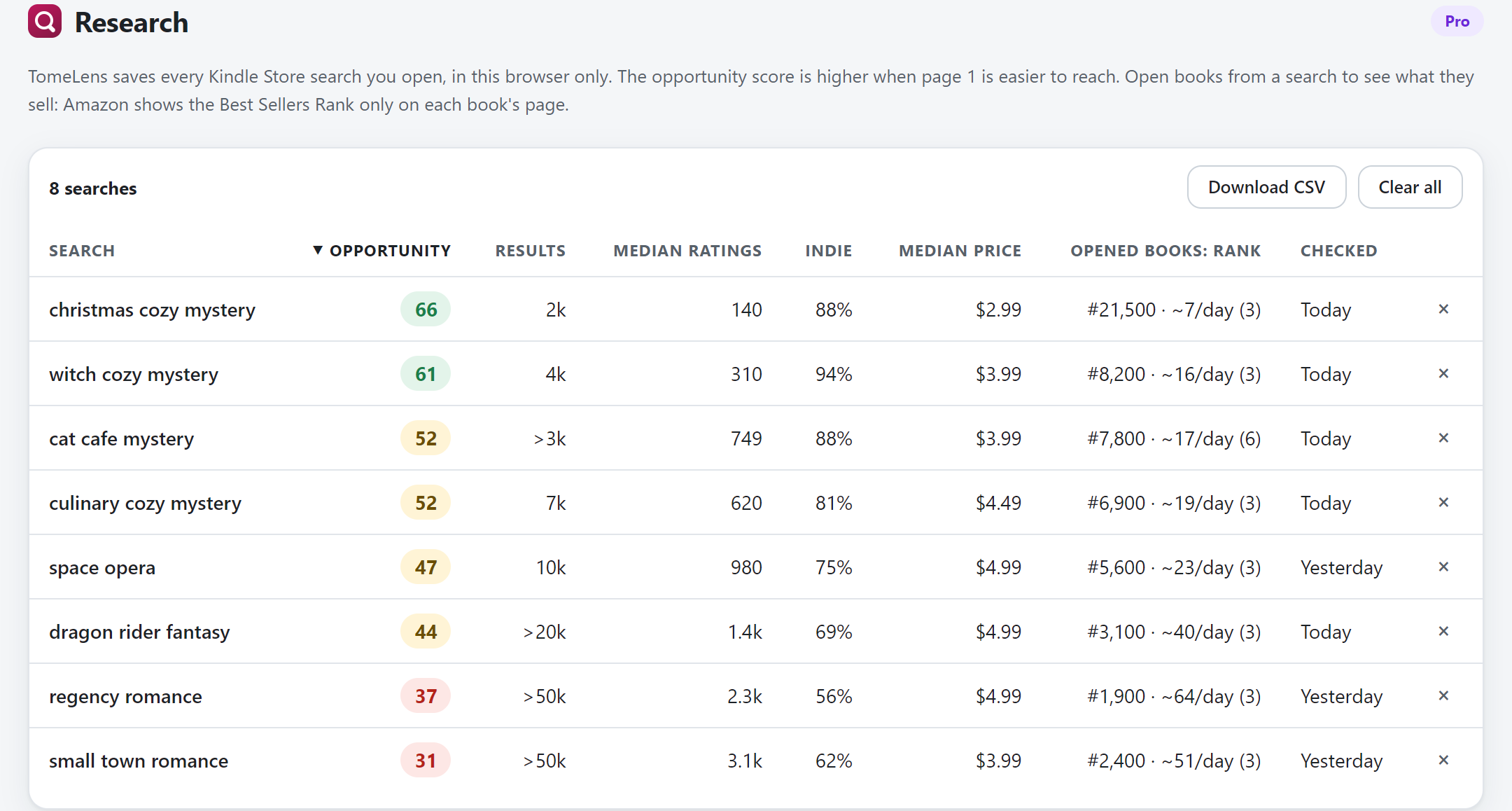Image resolution: width=1512 pixels, height=811 pixels.
Task: Sort by the Checked column header
Action: coord(1339,251)
